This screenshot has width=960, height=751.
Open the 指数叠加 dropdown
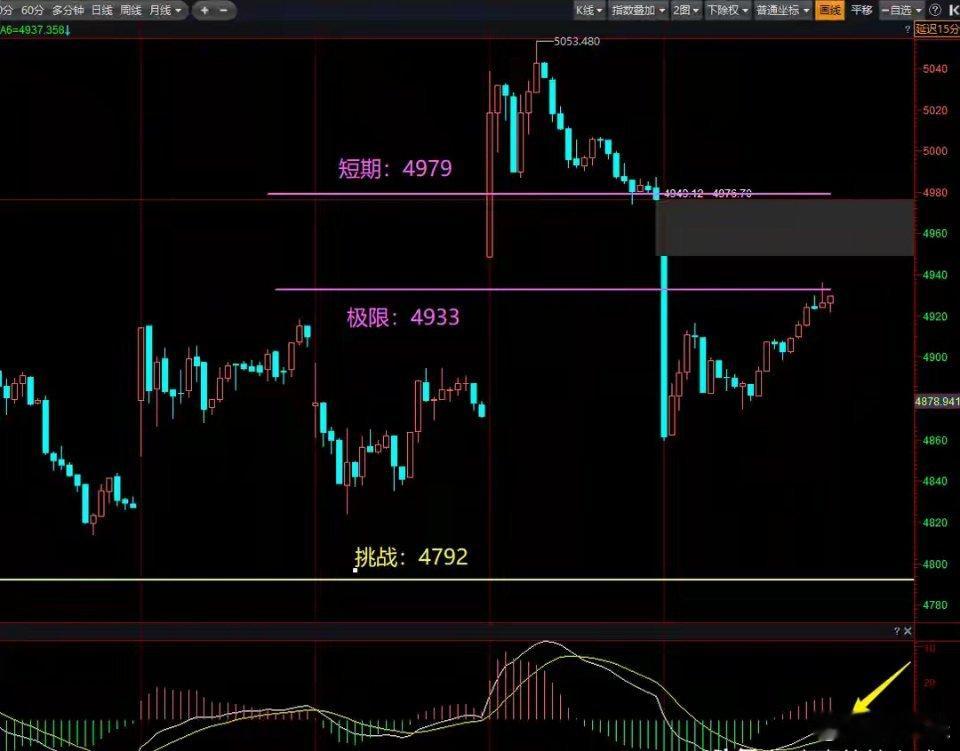(638, 10)
